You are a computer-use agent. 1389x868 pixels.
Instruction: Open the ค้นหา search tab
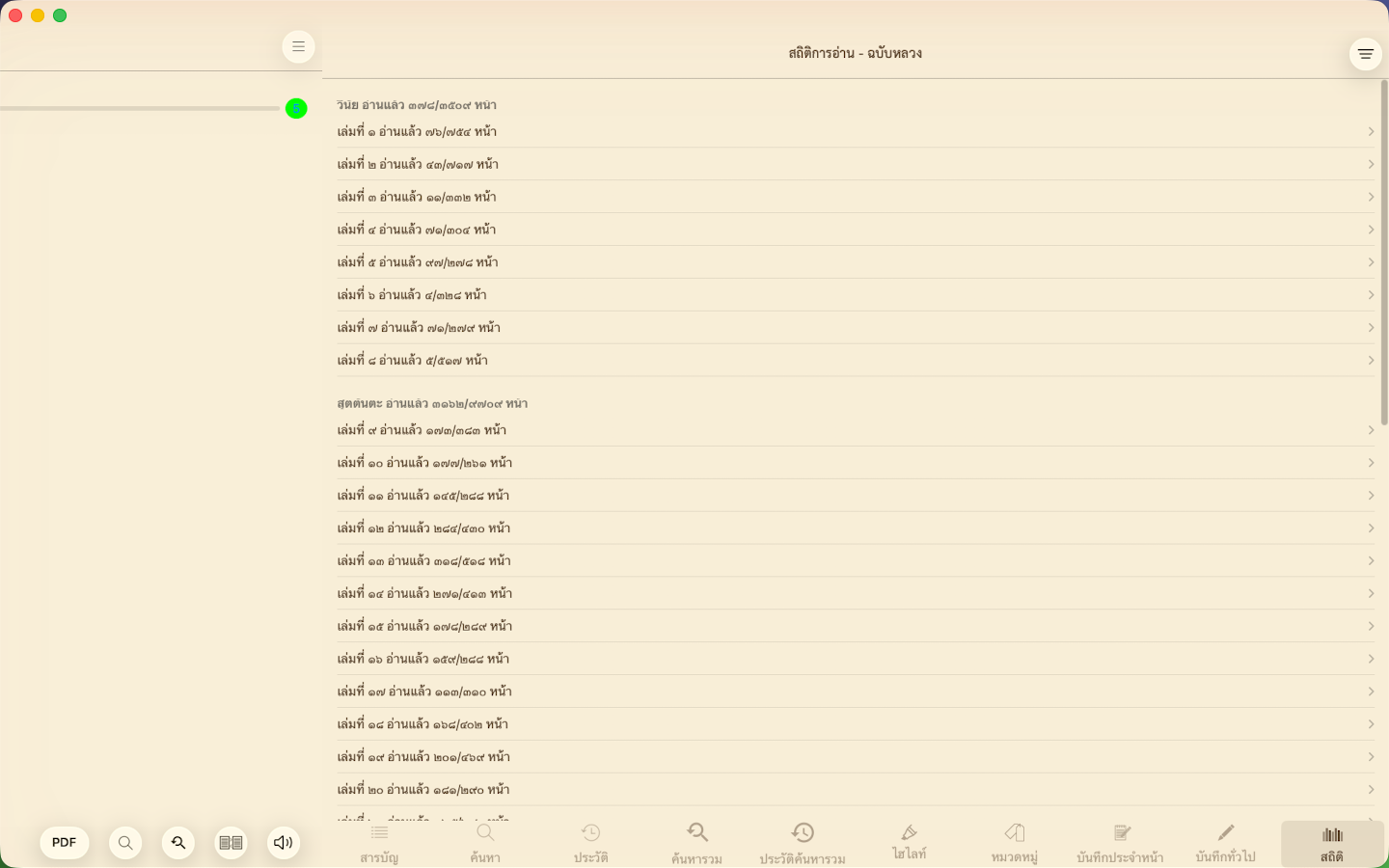(485, 844)
